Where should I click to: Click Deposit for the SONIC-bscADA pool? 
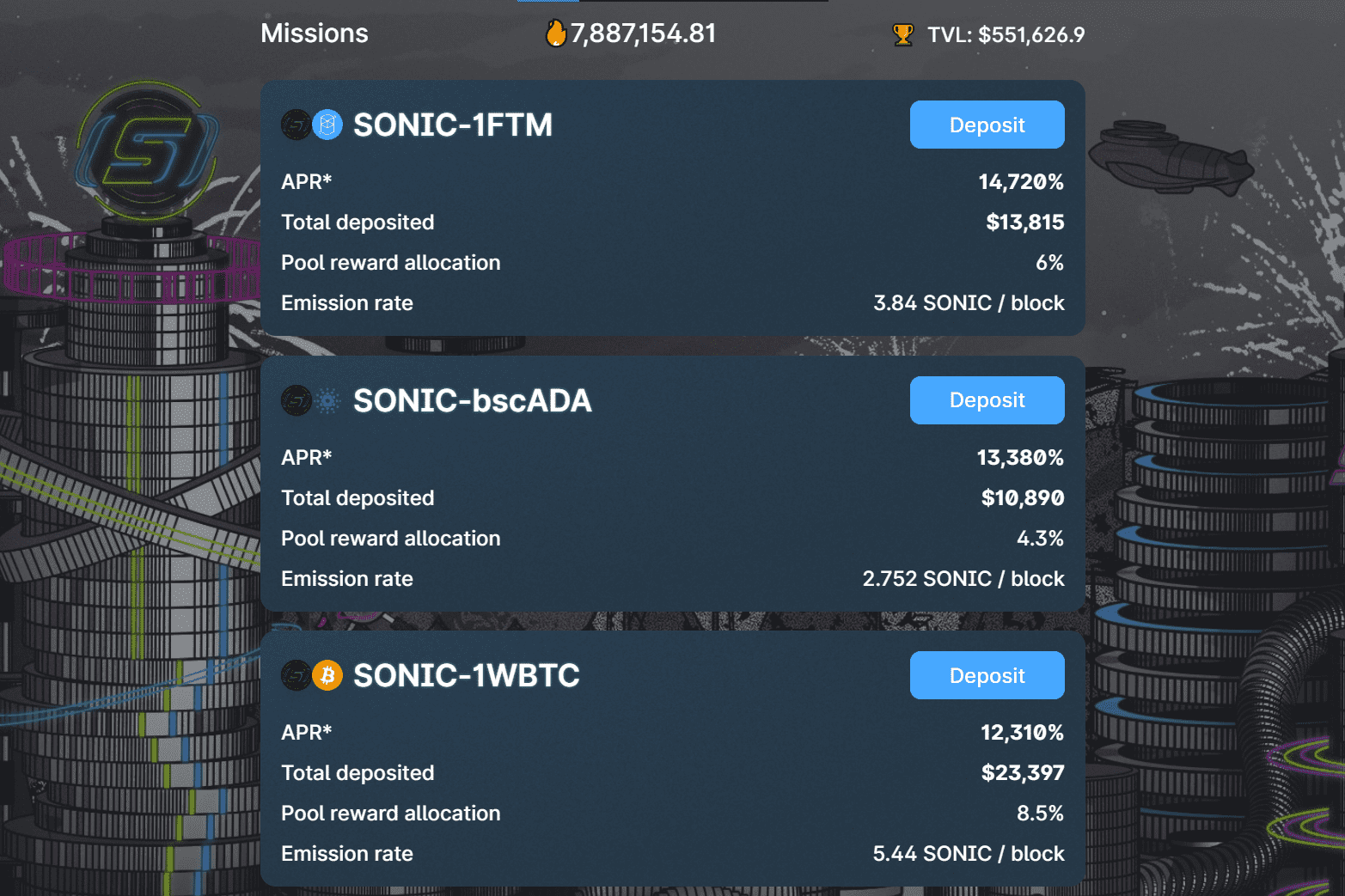point(987,400)
